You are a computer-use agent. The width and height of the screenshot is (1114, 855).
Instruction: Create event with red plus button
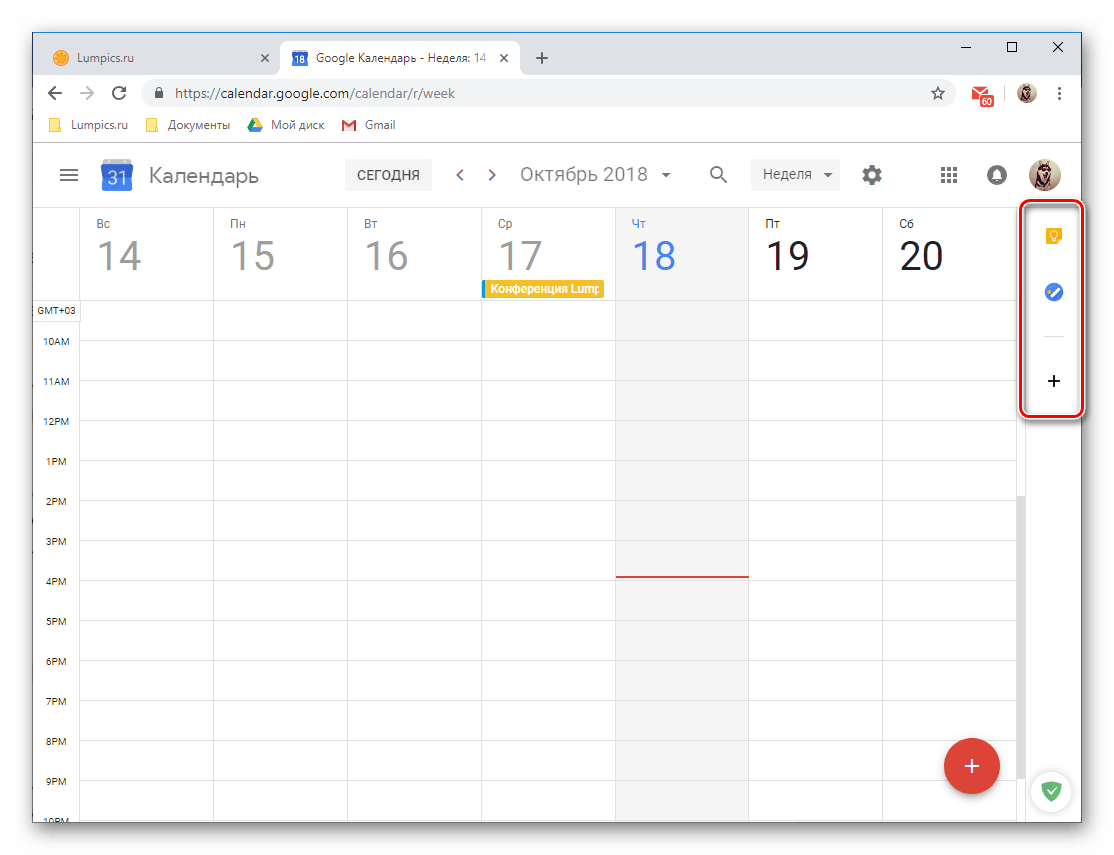(971, 765)
